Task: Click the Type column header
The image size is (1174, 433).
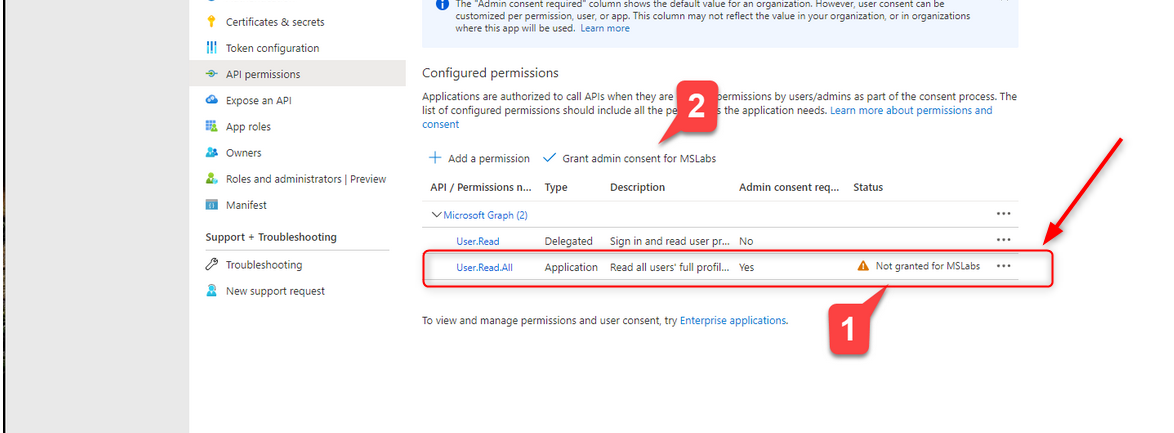Action: pyautogui.click(x=556, y=187)
